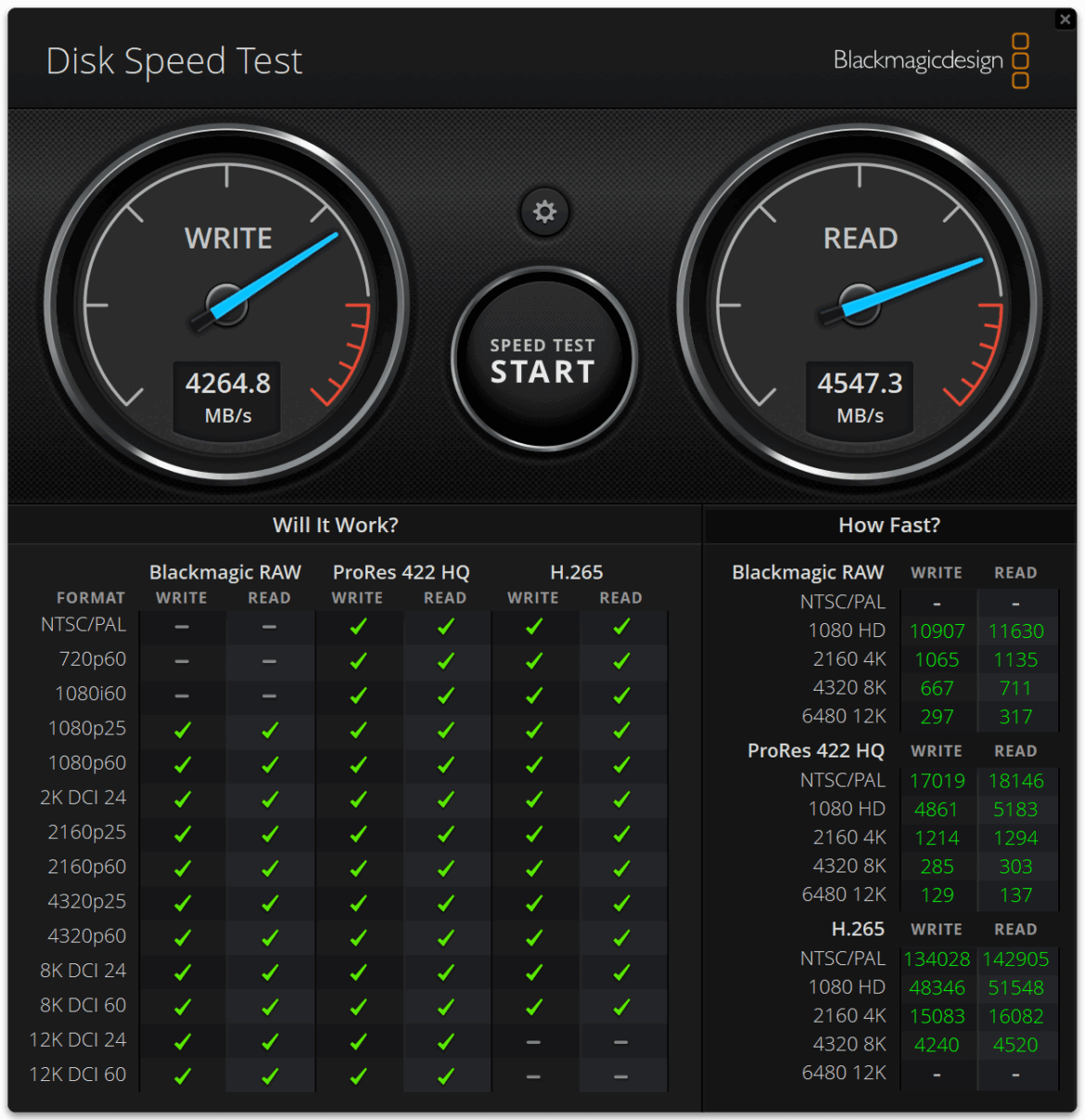
Task: Click ProRes 422 HQ write checkmark for NTSC/PAL
Action: (x=358, y=627)
